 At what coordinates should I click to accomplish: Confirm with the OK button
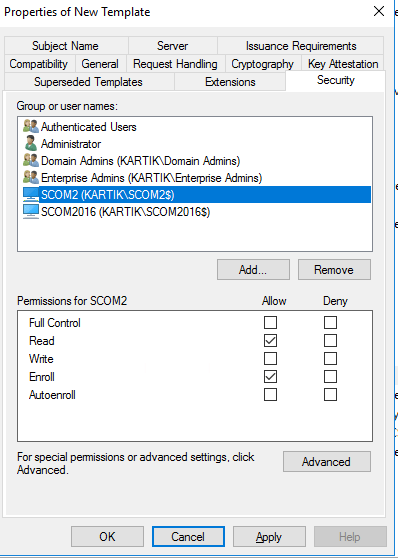point(107,536)
